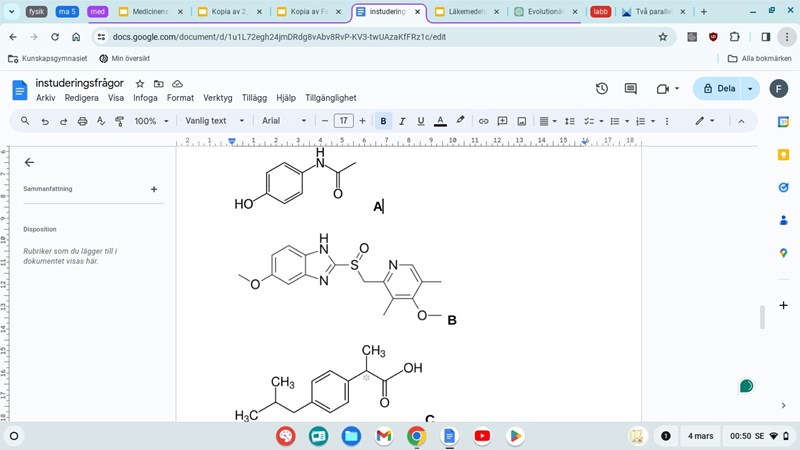This screenshot has width=800, height=450.
Task: Add a summary with Sammanfattning plus button
Action: coord(154,189)
